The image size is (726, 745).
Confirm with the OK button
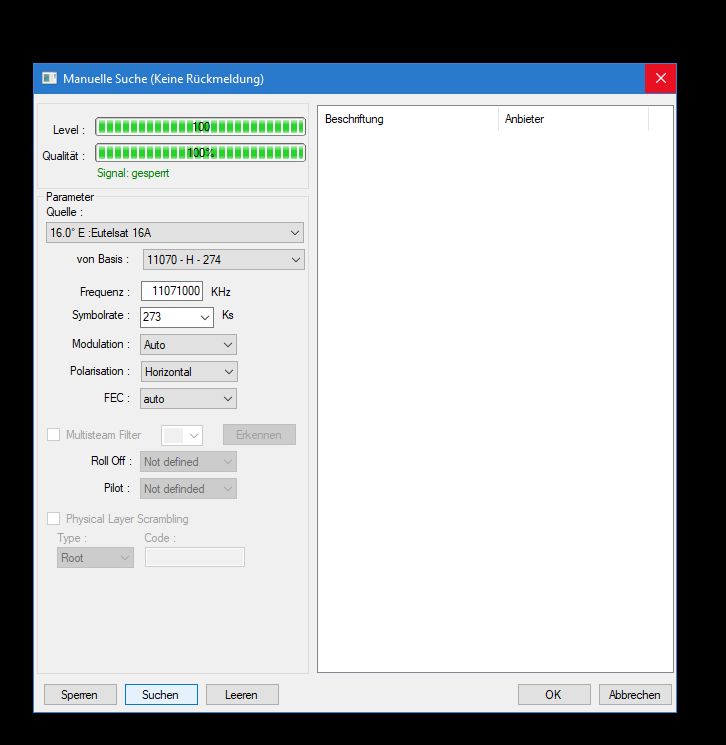[x=553, y=695]
